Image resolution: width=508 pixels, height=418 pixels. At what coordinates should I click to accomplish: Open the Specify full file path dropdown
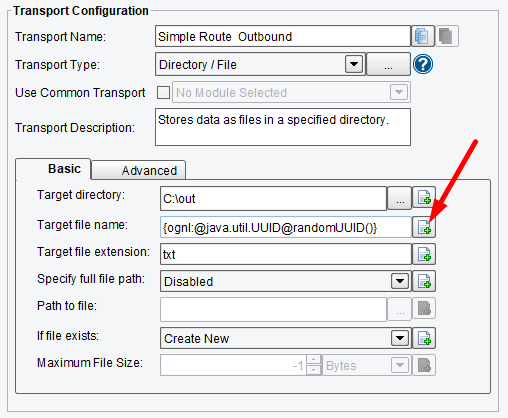point(400,281)
